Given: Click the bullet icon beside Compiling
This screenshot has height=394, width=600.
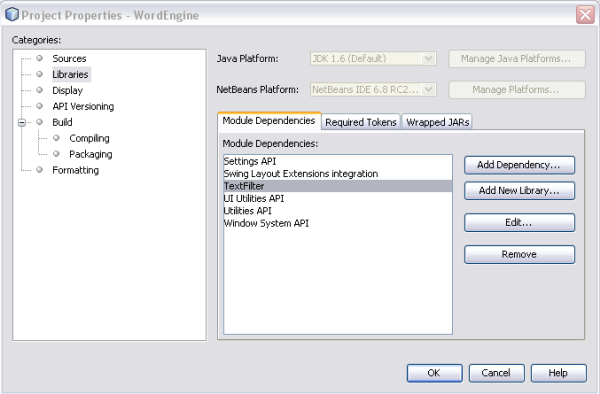Looking at the screenshot, I should pos(56,138).
